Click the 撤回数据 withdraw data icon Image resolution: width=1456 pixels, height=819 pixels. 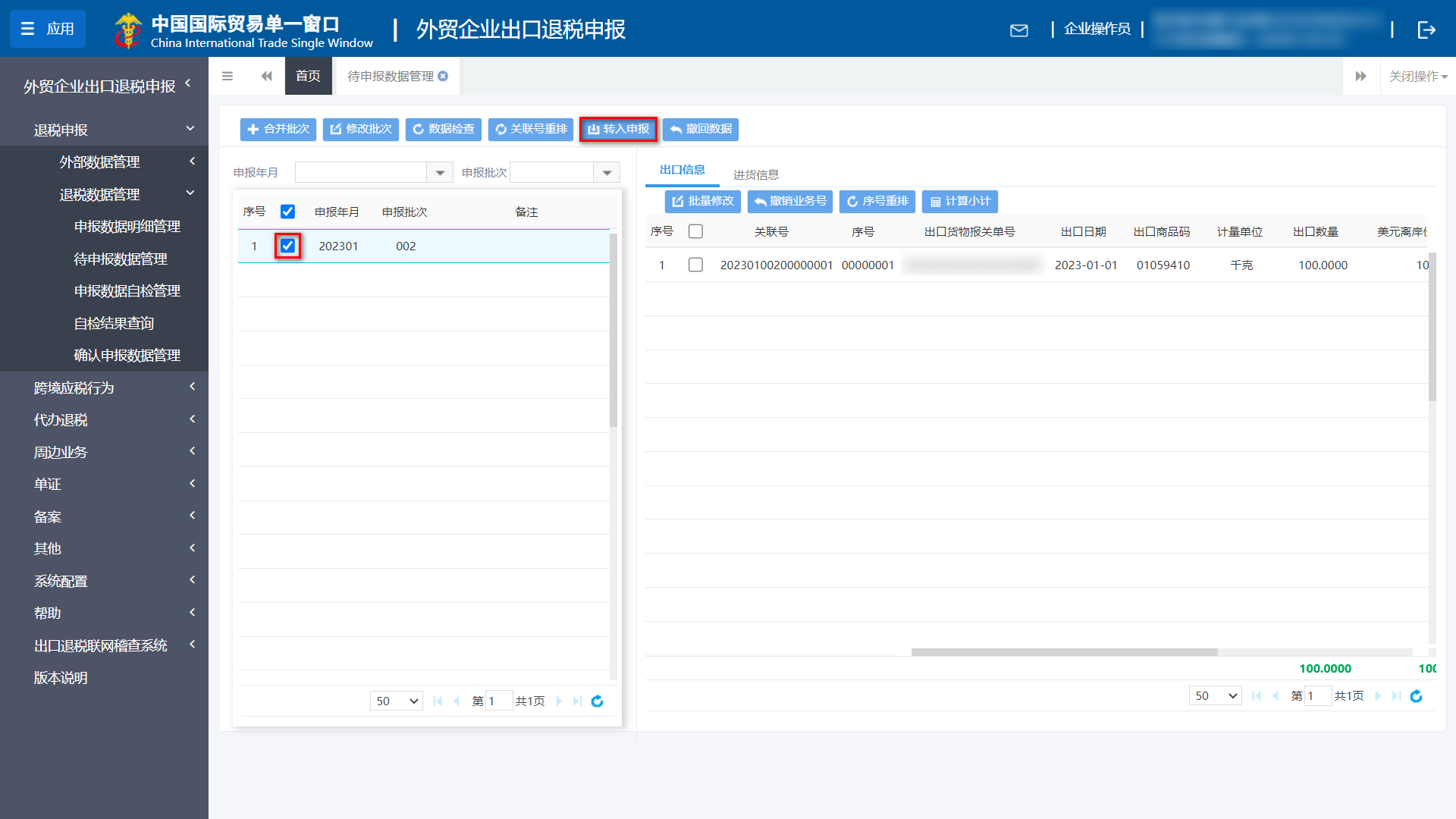pos(701,129)
